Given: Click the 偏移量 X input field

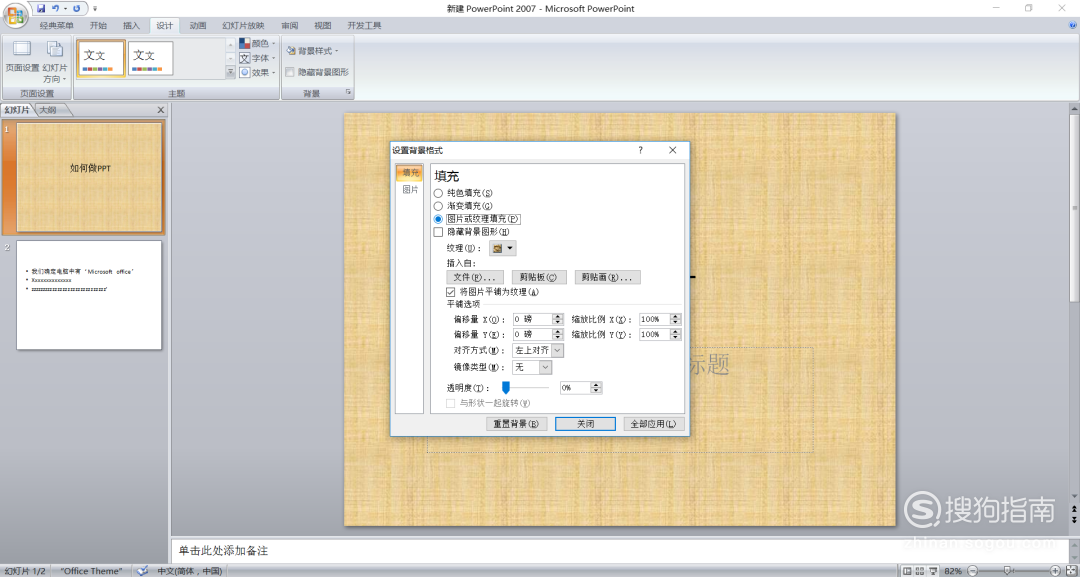Looking at the screenshot, I should [533, 319].
